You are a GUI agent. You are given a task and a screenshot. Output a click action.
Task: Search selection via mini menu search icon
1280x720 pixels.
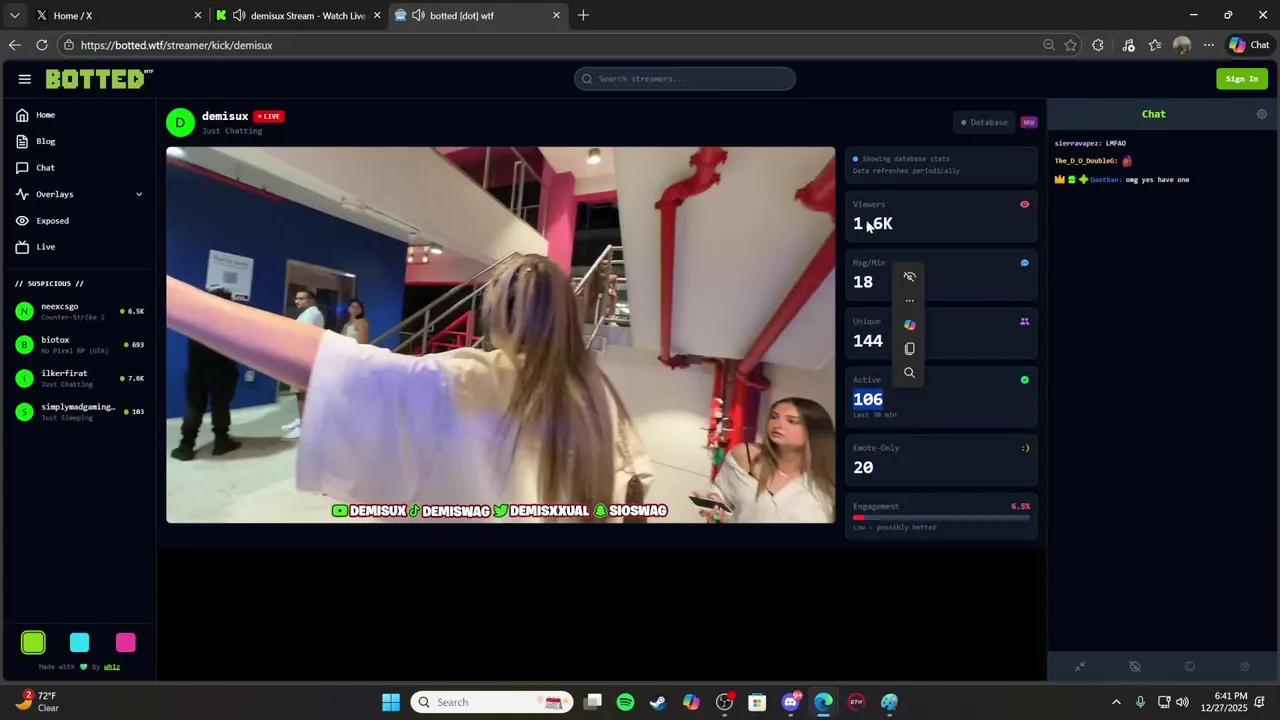909,372
